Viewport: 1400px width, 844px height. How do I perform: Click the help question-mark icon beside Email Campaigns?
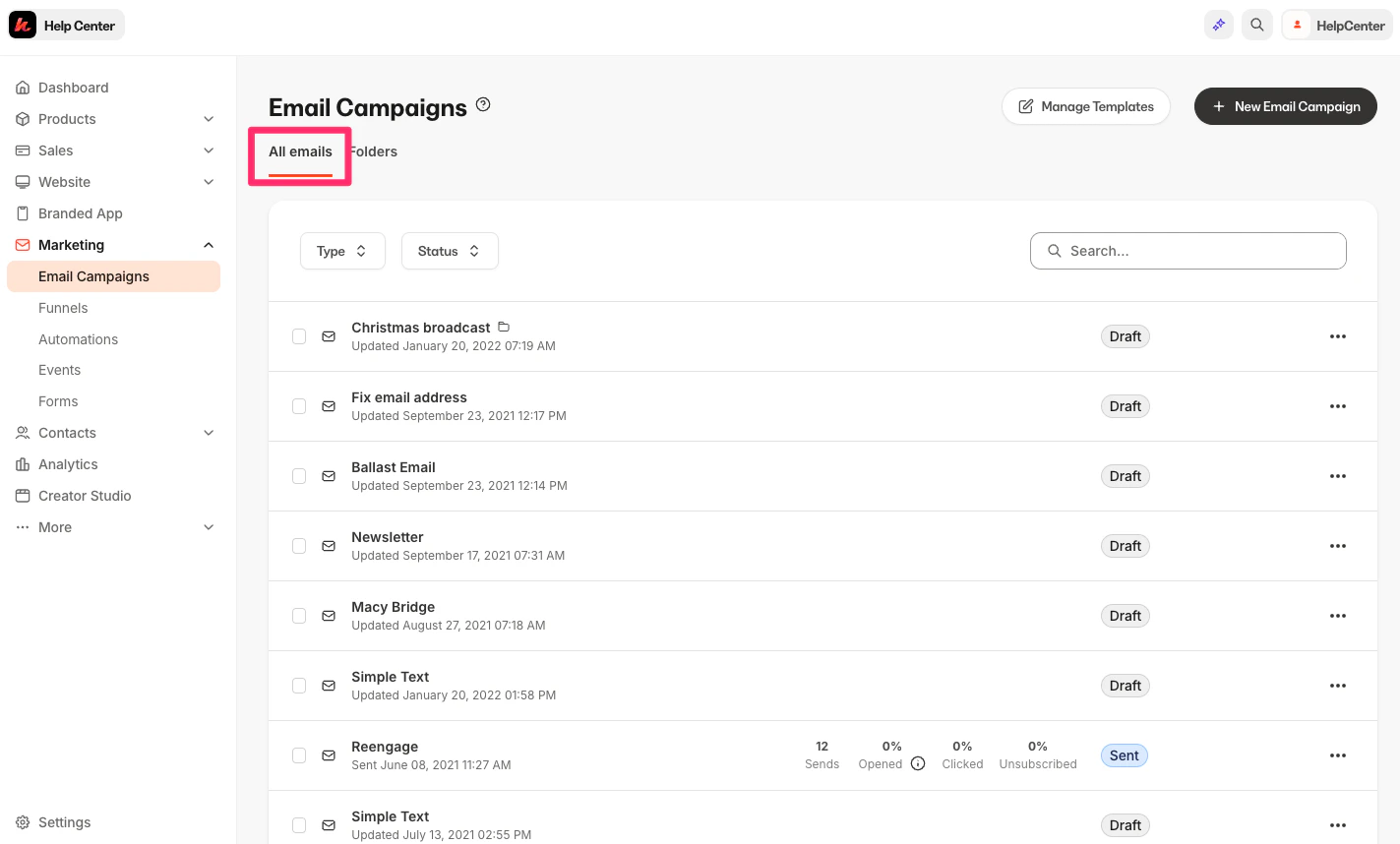[x=483, y=104]
